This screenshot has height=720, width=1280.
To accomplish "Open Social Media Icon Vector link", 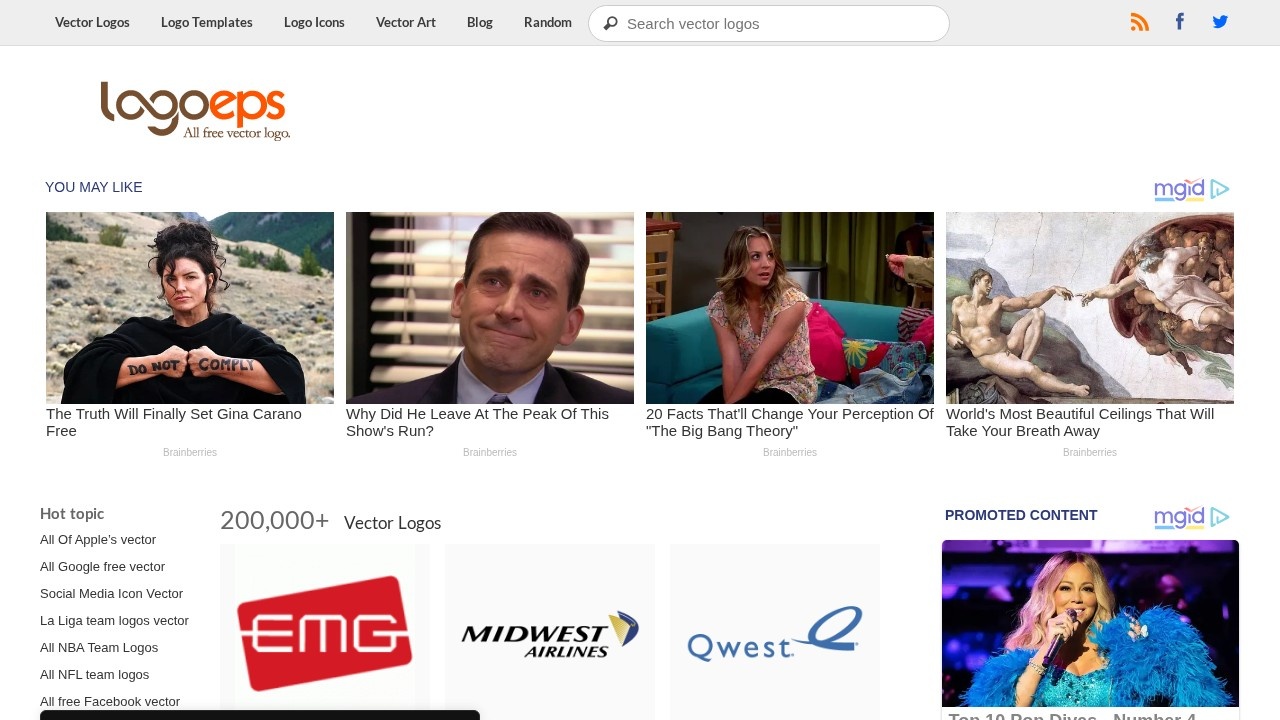I will click(x=111, y=593).
